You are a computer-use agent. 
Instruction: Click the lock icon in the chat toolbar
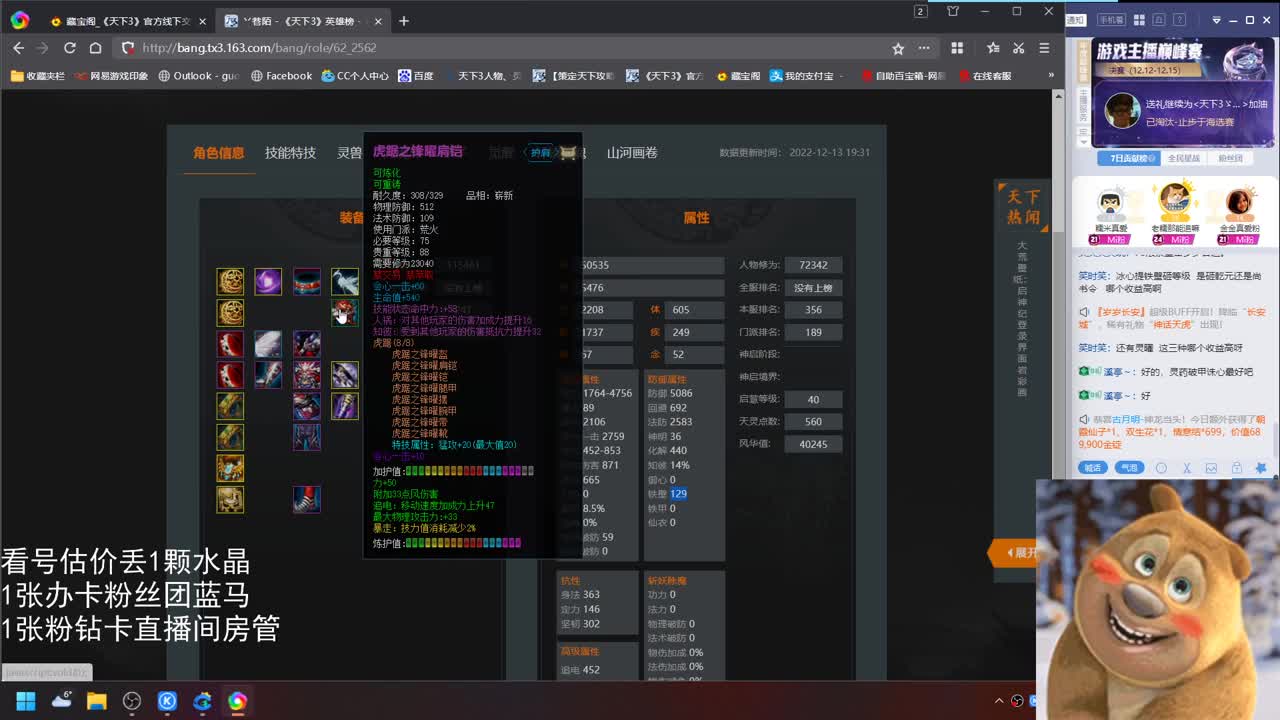[x=1237, y=467]
